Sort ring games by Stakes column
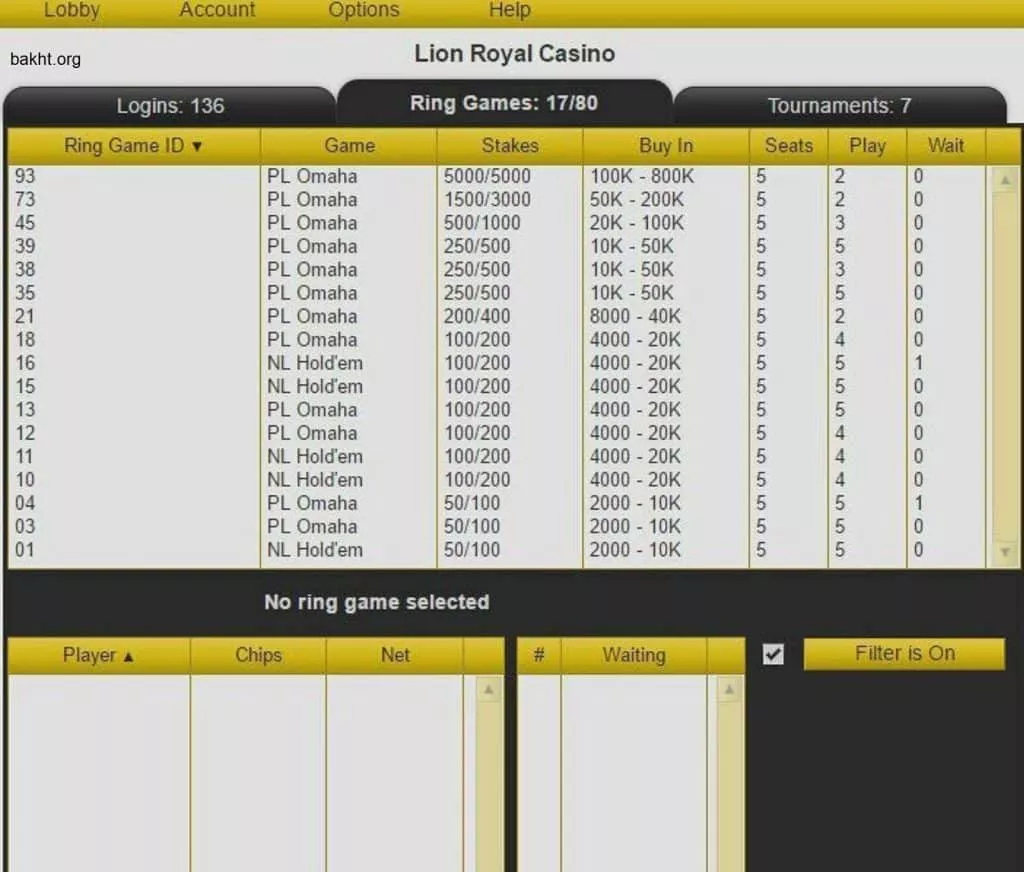Screen dimensions: 1024x872 (509, 146)
